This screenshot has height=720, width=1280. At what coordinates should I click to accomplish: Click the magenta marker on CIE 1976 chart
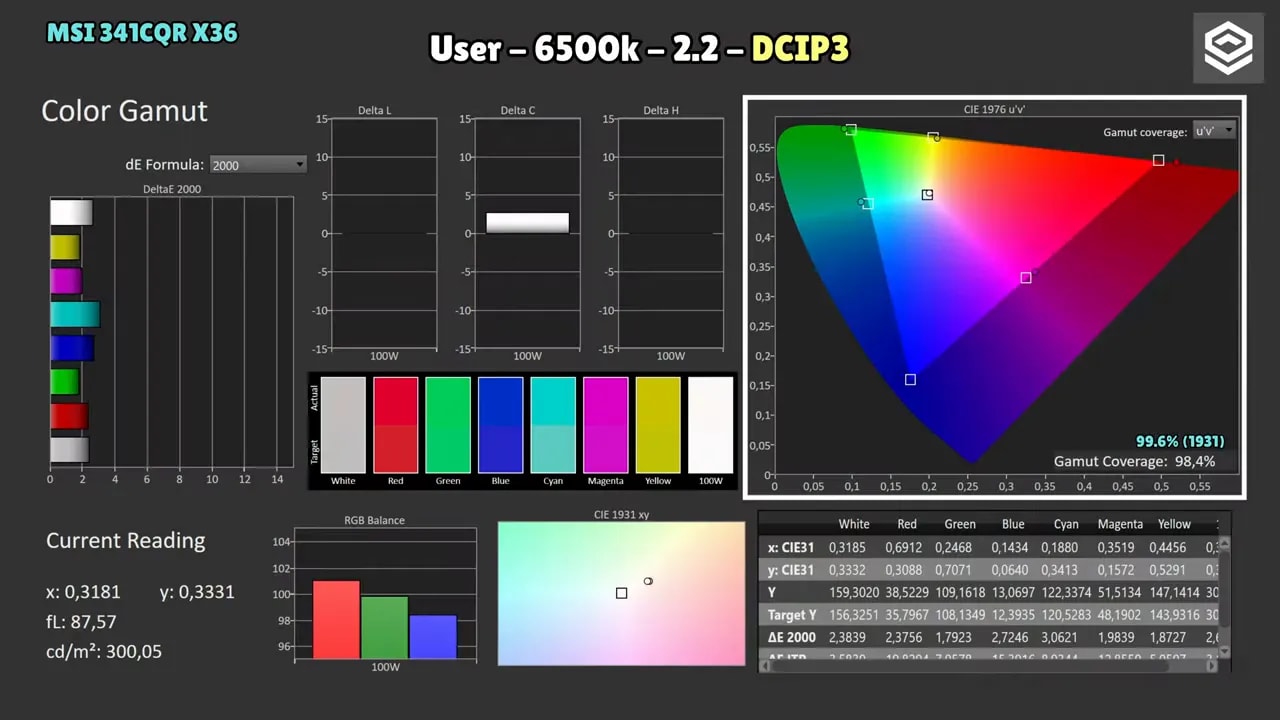click(1026, 278)
